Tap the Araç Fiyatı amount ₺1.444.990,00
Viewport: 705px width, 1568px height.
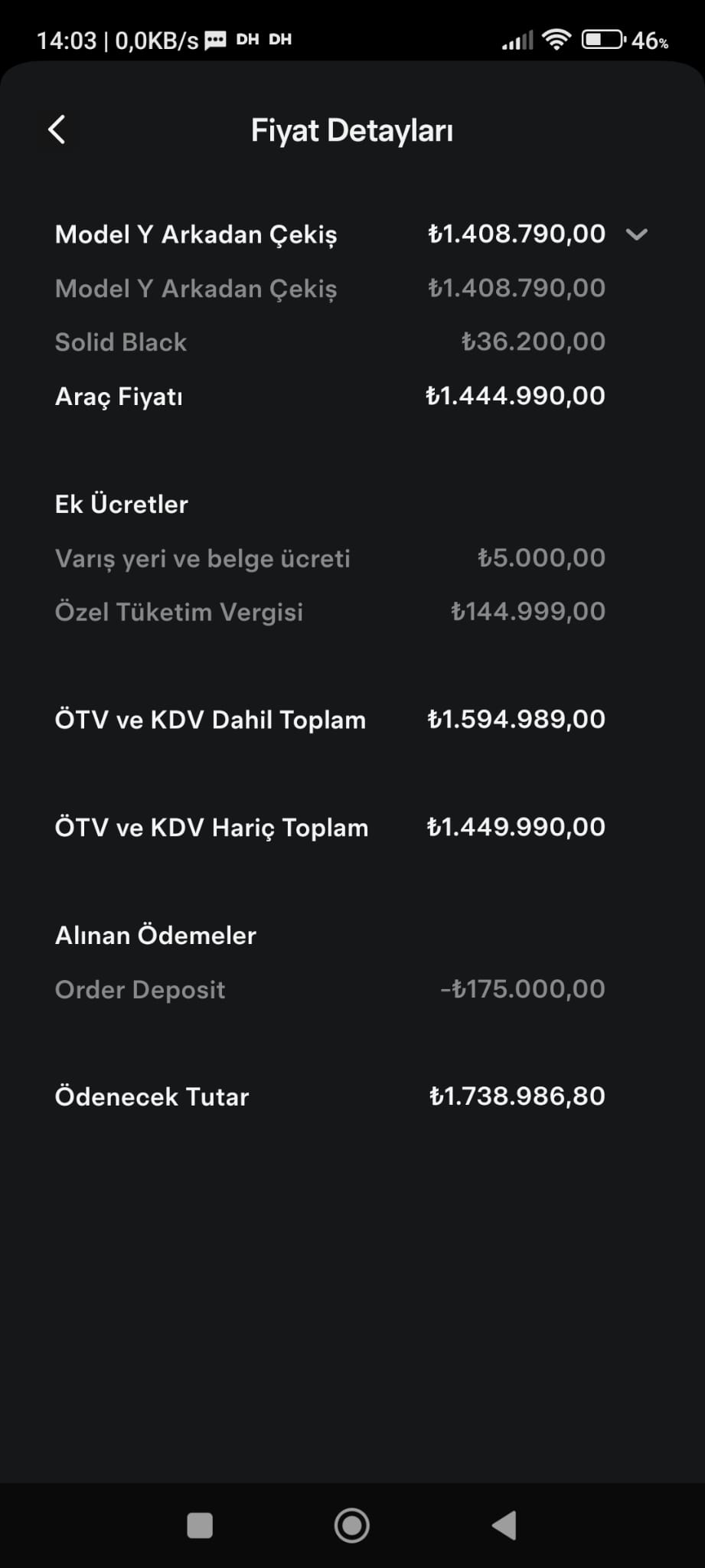point(515,396)
